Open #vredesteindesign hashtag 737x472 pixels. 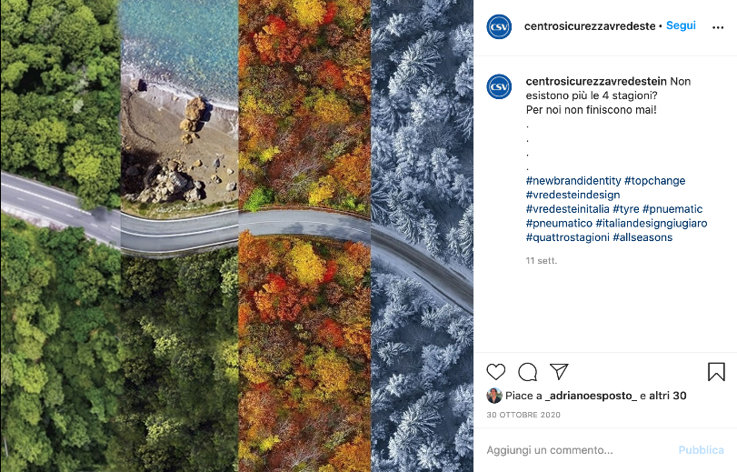(x=573, y=195)
